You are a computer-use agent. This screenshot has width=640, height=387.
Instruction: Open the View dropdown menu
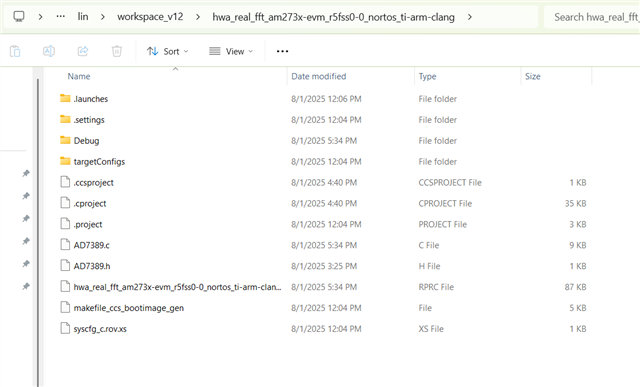click(x=231, y=51)
